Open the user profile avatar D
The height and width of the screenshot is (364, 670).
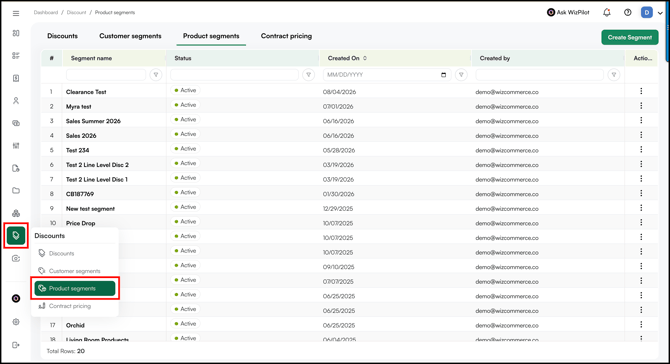pos(646,12)
